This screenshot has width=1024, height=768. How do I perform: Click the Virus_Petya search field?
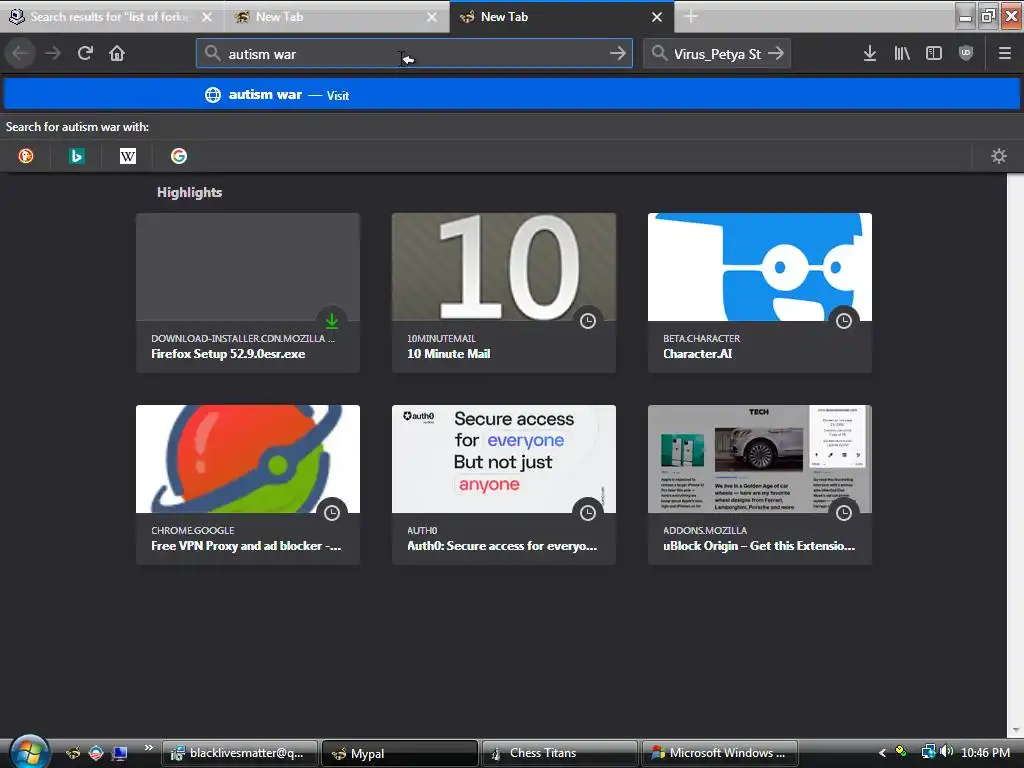pyautogui.click(x=717, y=54)
